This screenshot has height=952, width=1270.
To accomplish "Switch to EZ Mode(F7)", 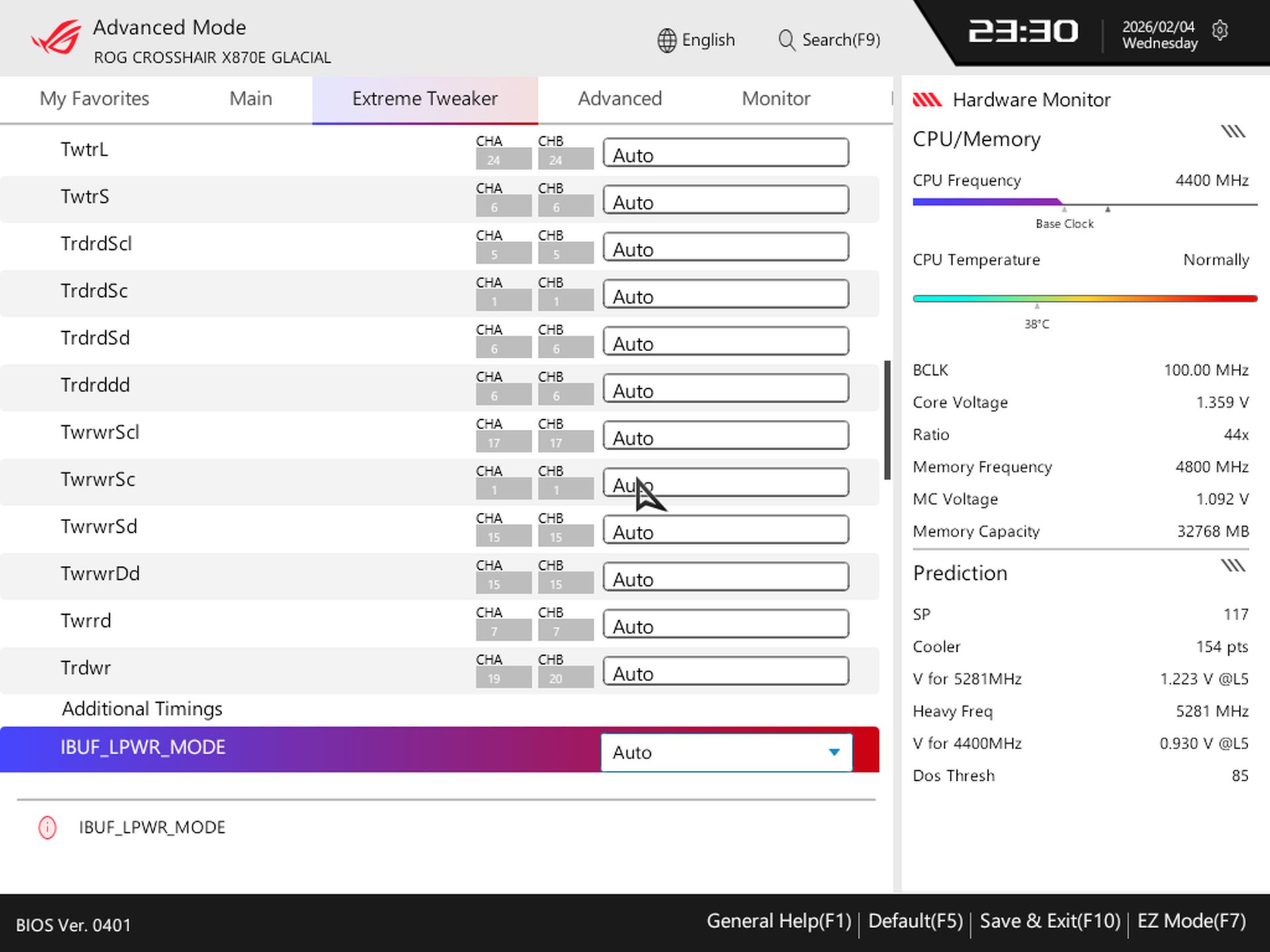I will click(1191, 920).
